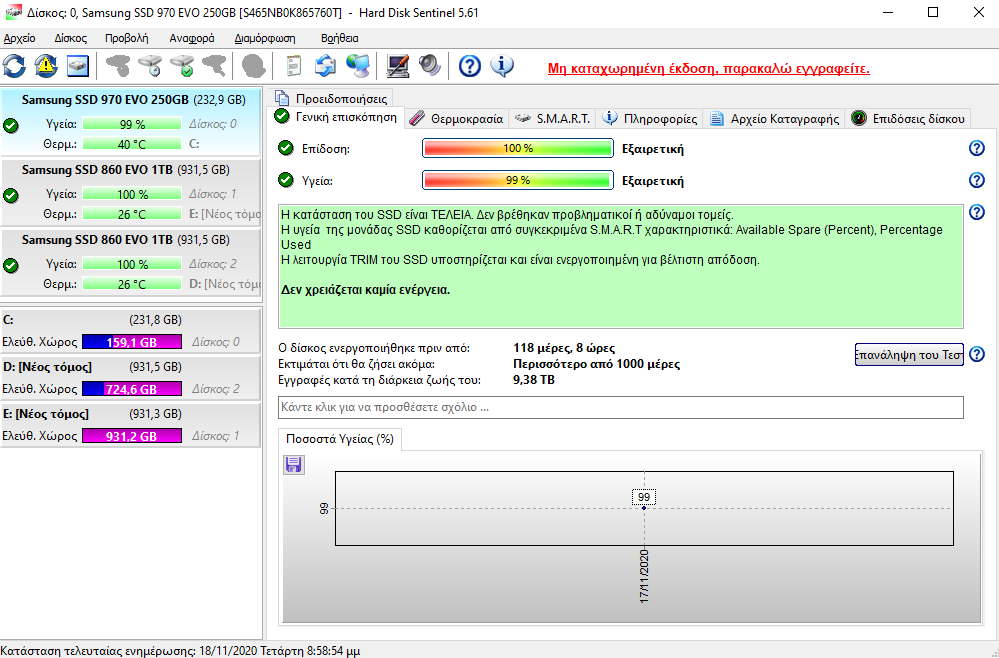
Task: Click the speaker acoustic settings toolbar icon
Action: (430, 66)
